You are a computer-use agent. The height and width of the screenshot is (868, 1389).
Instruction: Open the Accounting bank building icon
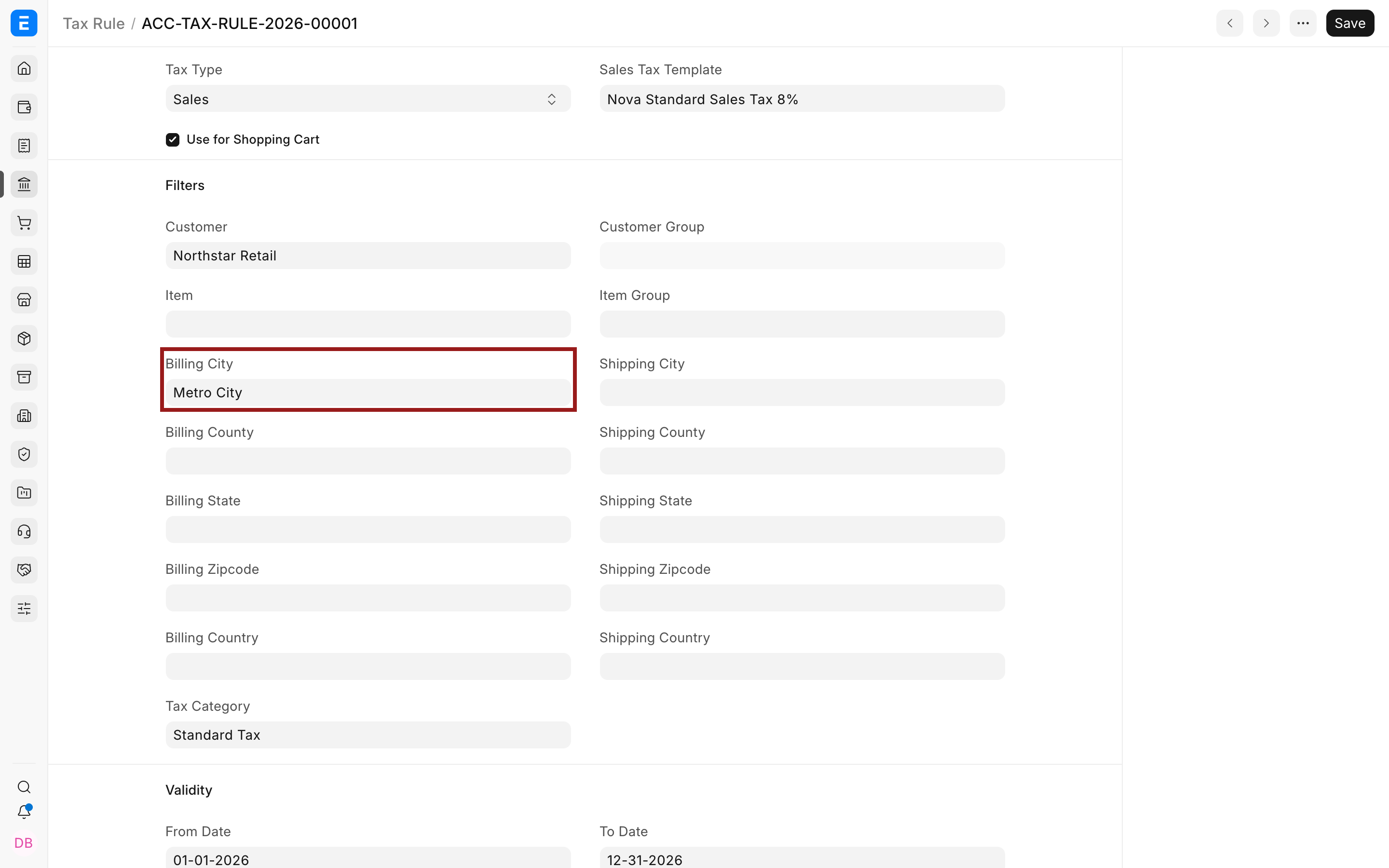24,184
